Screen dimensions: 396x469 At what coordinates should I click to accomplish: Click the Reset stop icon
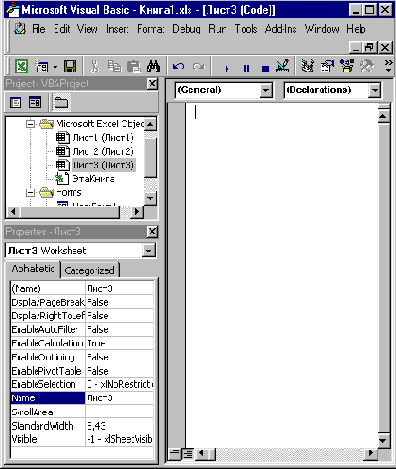265,68
